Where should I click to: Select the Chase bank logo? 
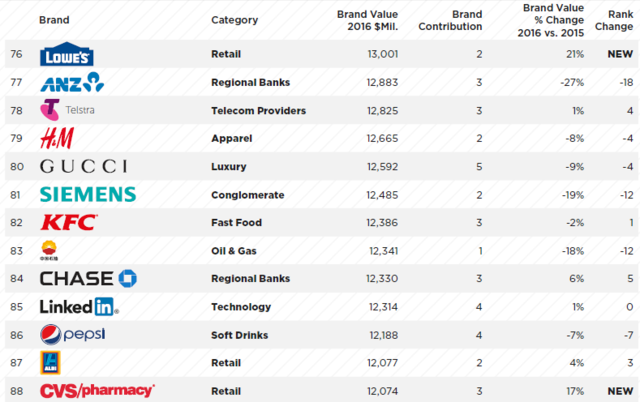tap(88, 278)
